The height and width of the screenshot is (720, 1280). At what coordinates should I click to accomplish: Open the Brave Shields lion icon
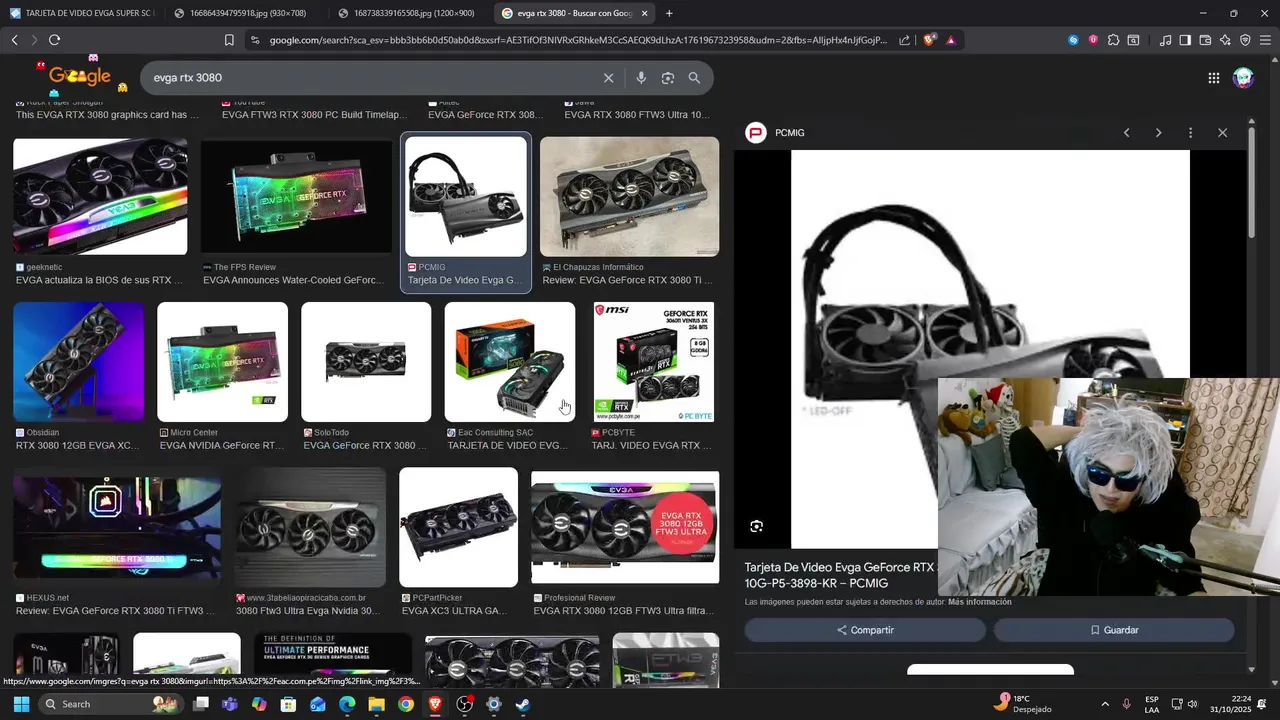coord(929,40)
